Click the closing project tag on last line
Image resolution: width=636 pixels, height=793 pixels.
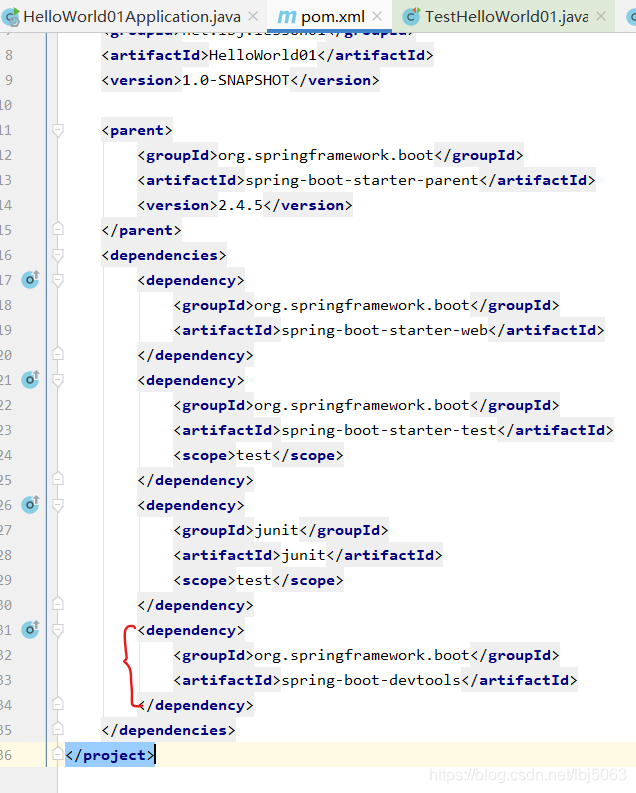(x=110, y=755)
